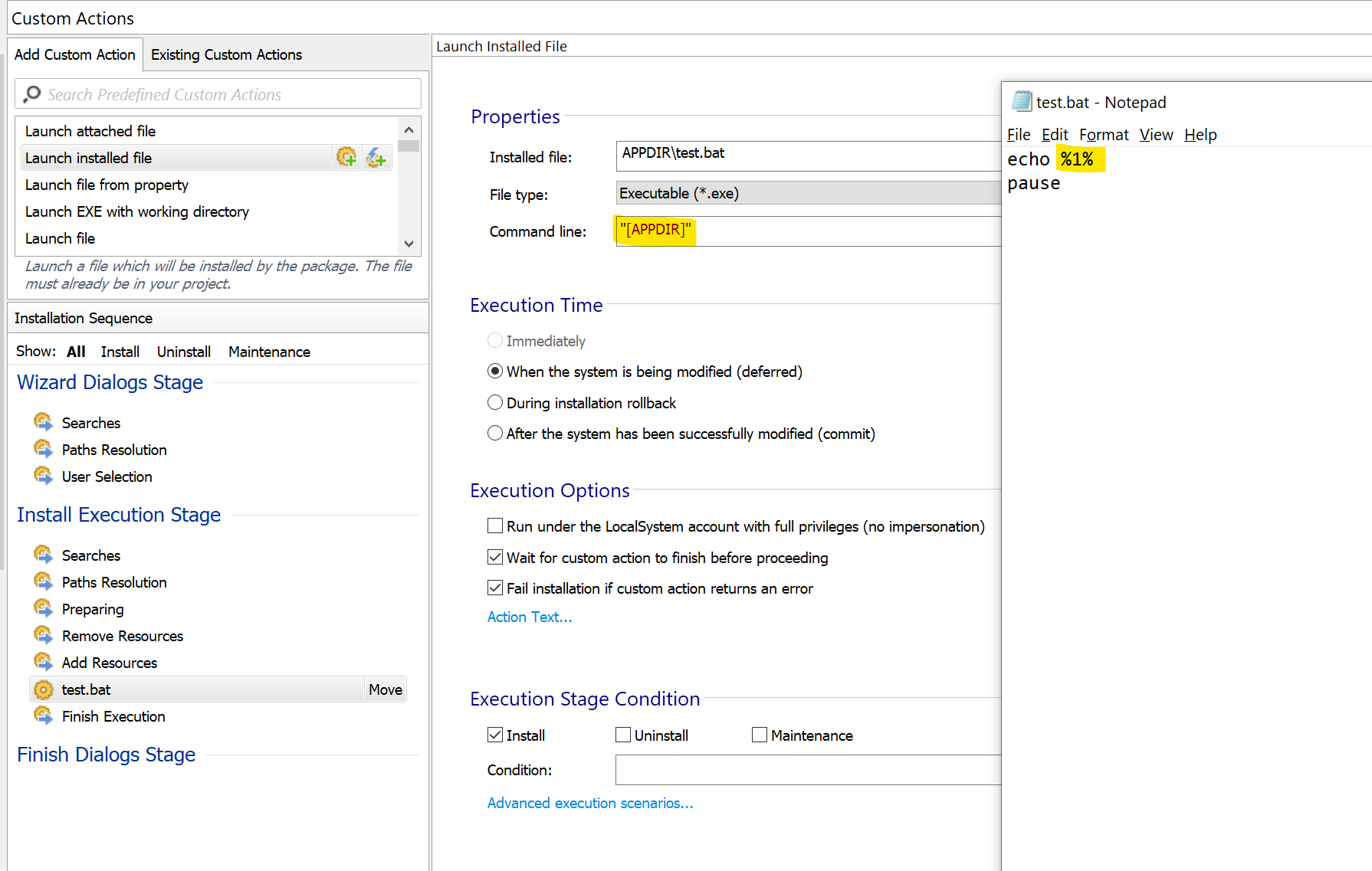
Task: Filter installation sequence by Uninstall
Action: coord(184,352)
